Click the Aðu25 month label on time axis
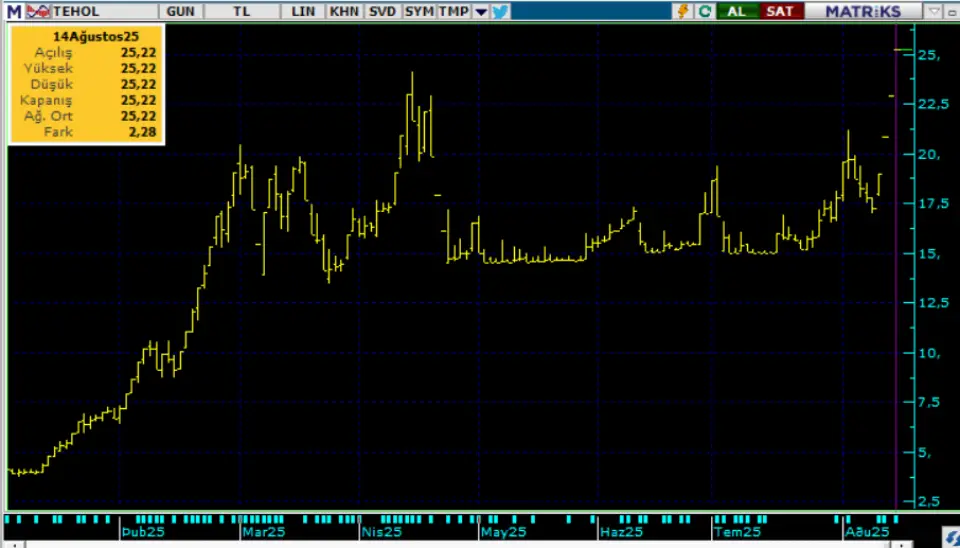 [x=867, y=531]
